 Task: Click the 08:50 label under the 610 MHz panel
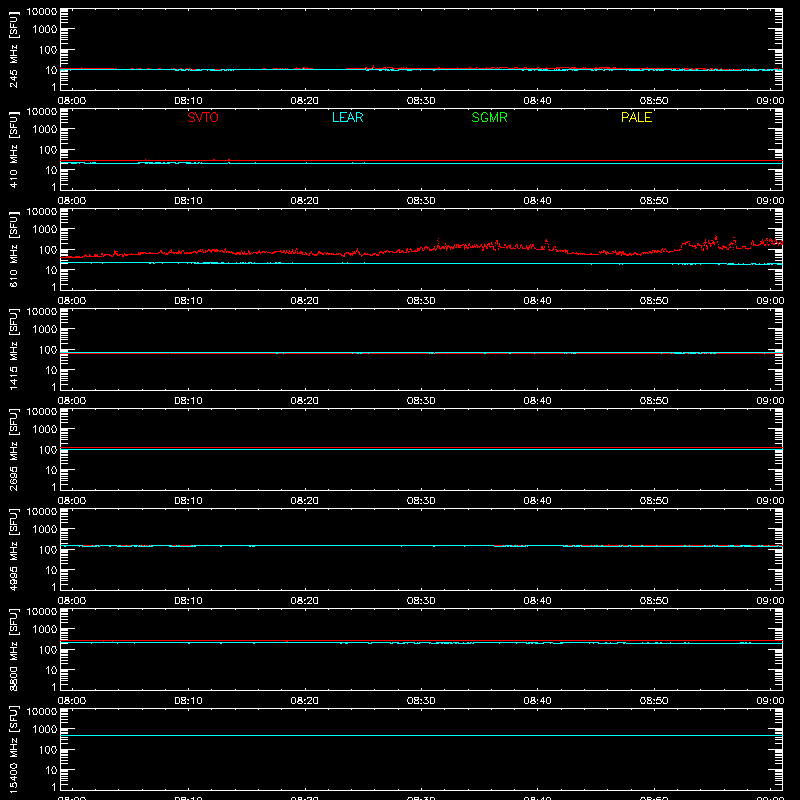[654, 301]
